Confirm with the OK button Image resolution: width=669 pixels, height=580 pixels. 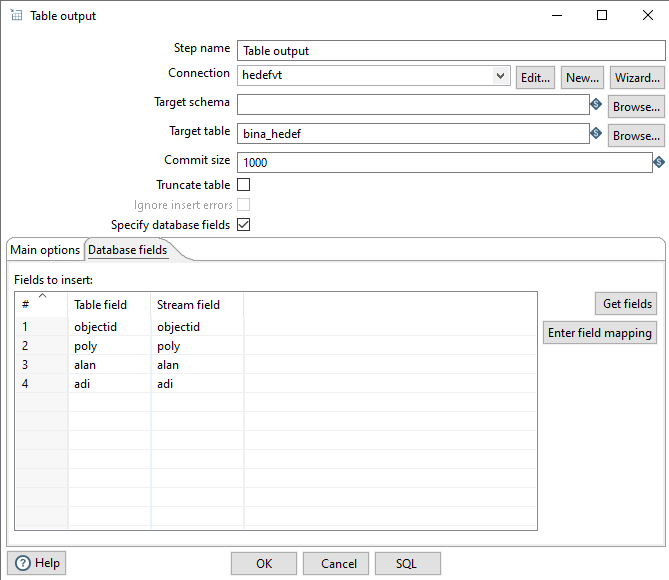click(264, 564)
